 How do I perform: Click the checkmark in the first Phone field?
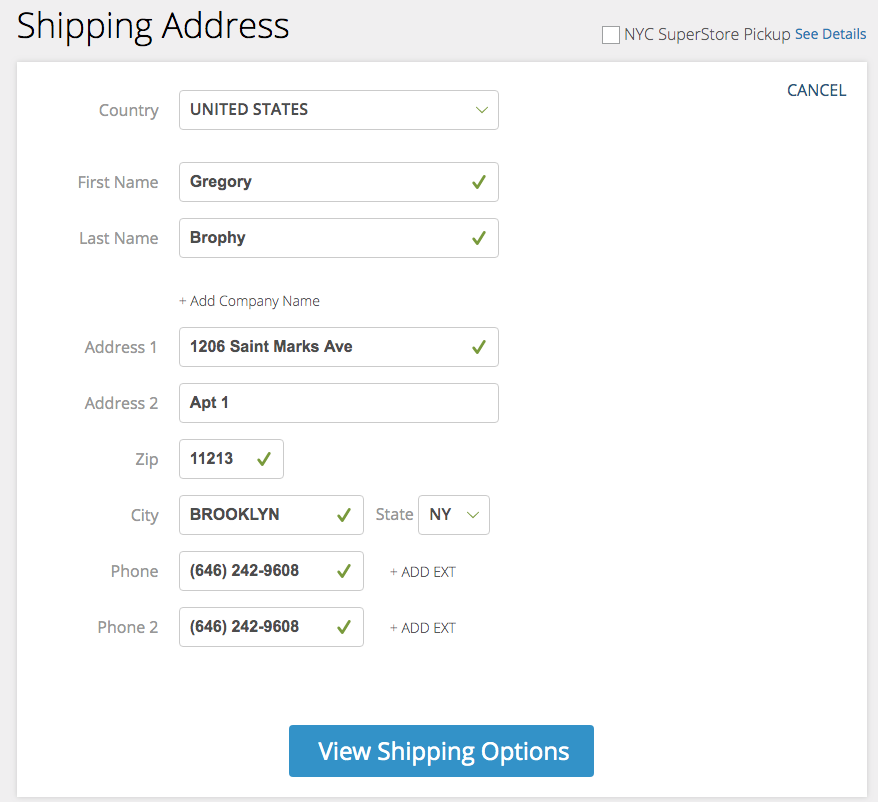pos(344,571)
